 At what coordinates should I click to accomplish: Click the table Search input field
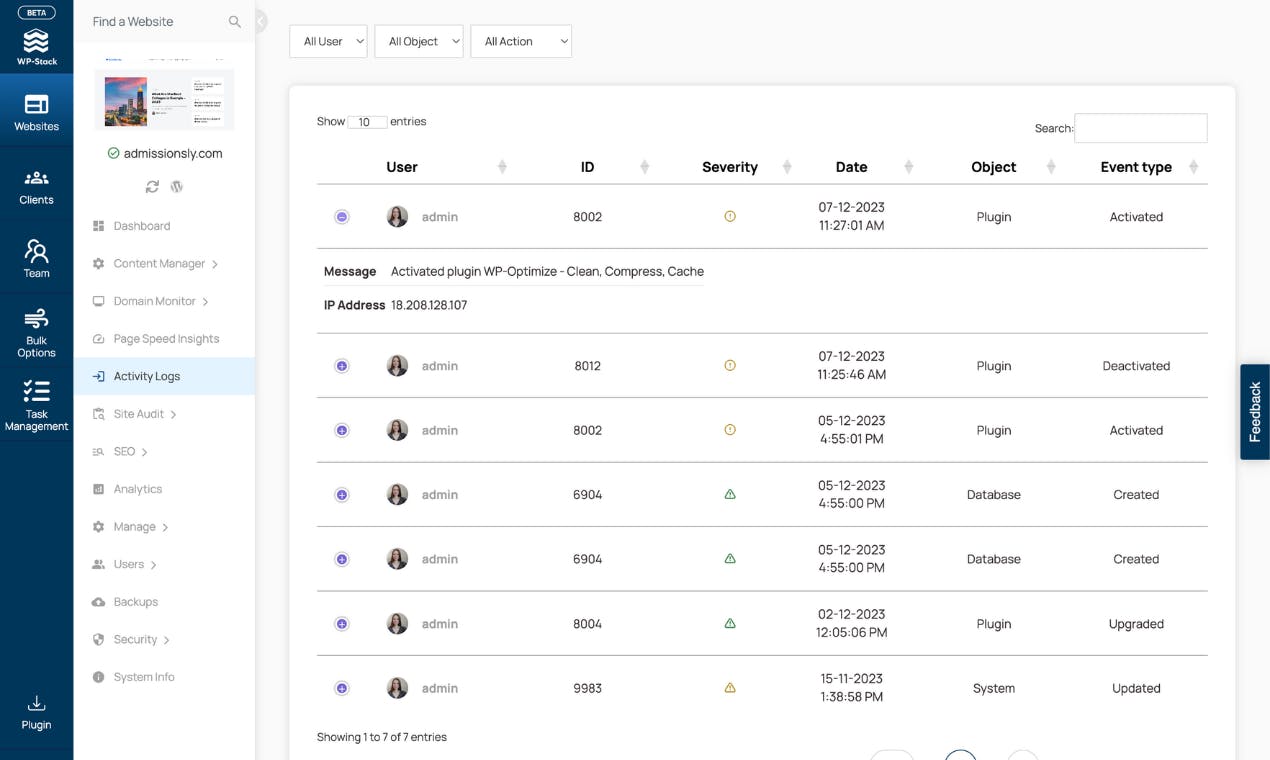click(x=1141, y=128)
